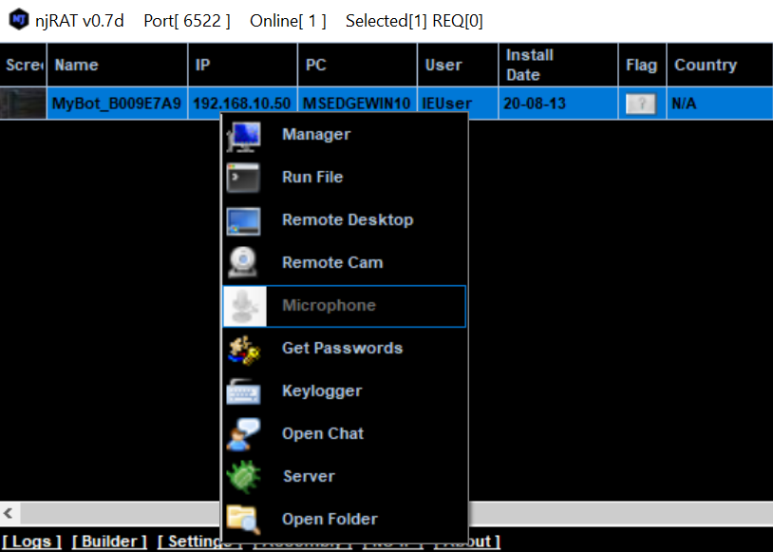The image size is (773, 552).
Task: Click the N/A country cell
Action: [720, 104]
